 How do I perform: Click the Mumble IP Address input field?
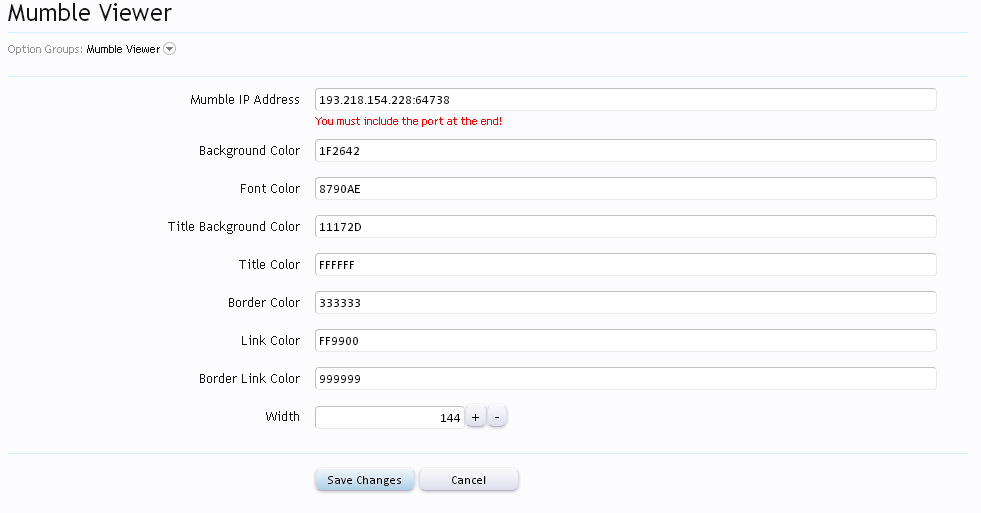coord(626,99)
